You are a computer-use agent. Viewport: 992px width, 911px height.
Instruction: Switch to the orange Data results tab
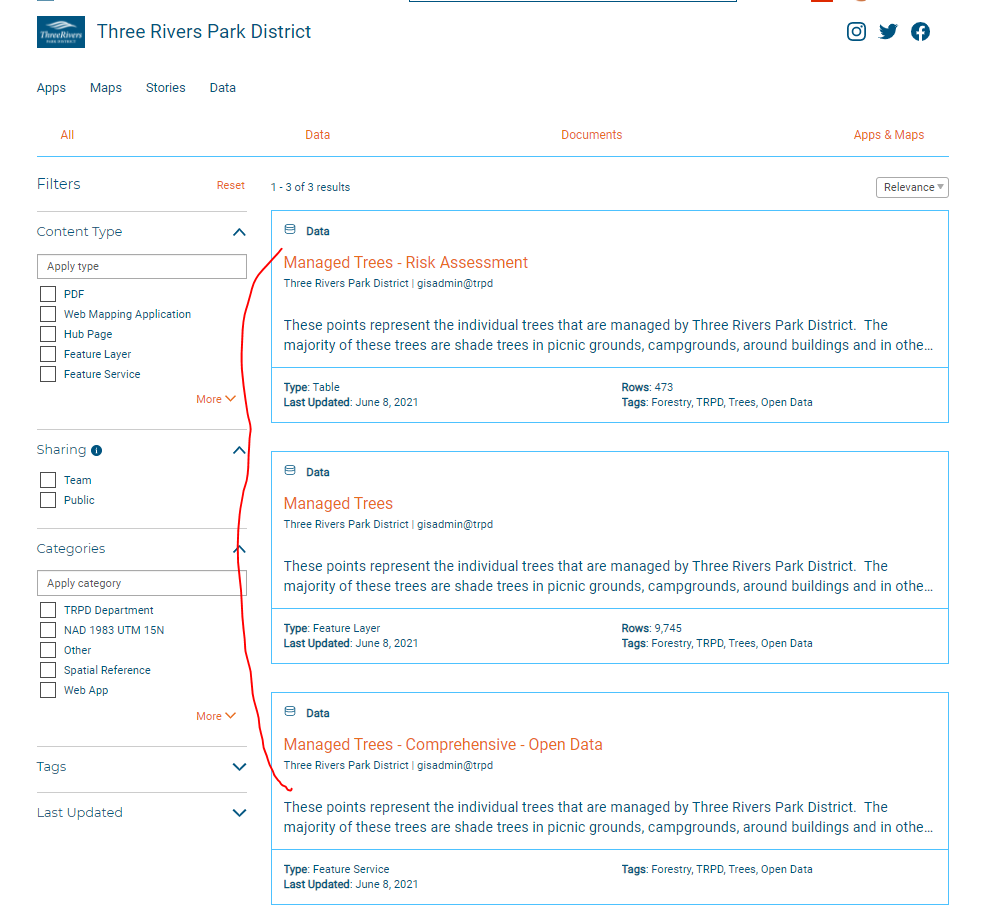(318, 135)
